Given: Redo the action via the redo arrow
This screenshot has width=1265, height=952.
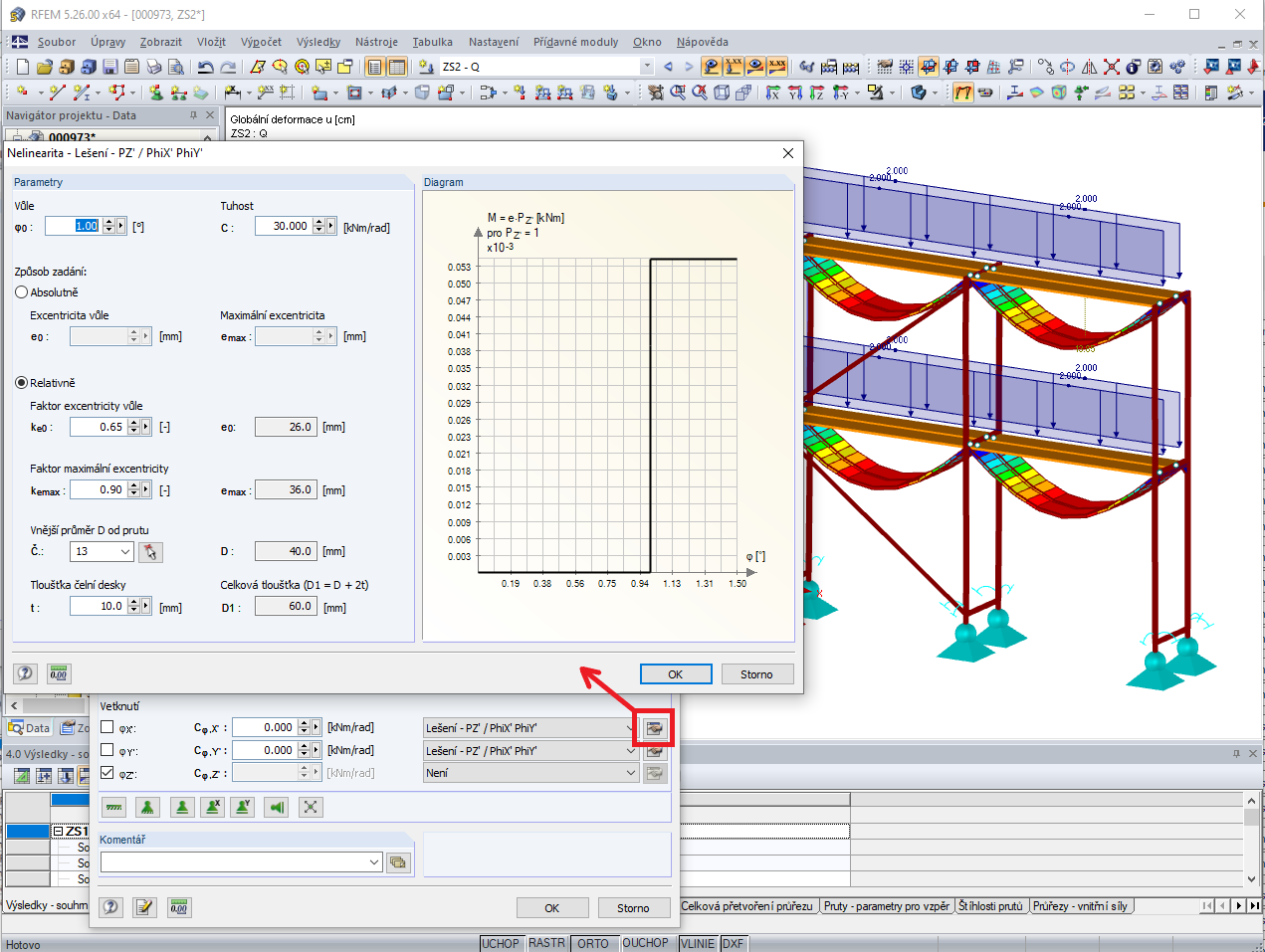Looking at the screenshot, I should point(228,67).
